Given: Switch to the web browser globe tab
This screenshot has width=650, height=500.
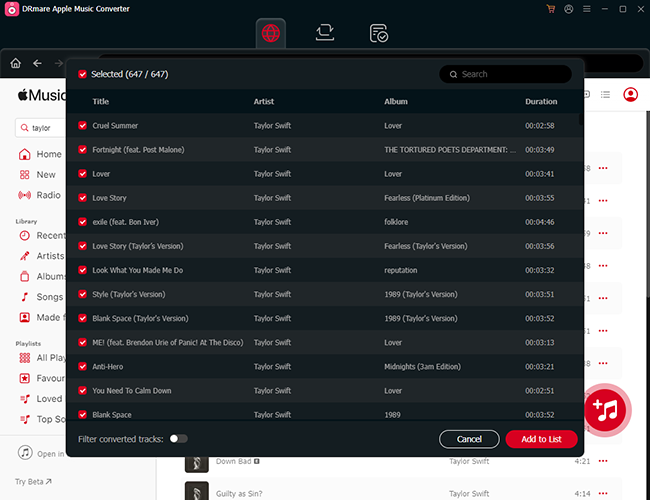Looking at the screenshot, I should [x=271, y=33].
